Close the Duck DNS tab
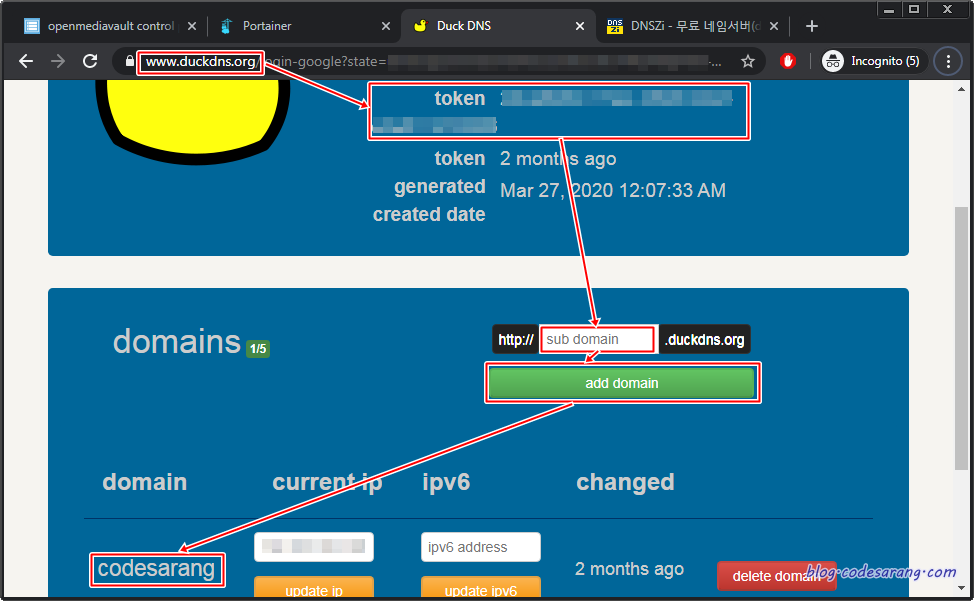 point(580,26)
